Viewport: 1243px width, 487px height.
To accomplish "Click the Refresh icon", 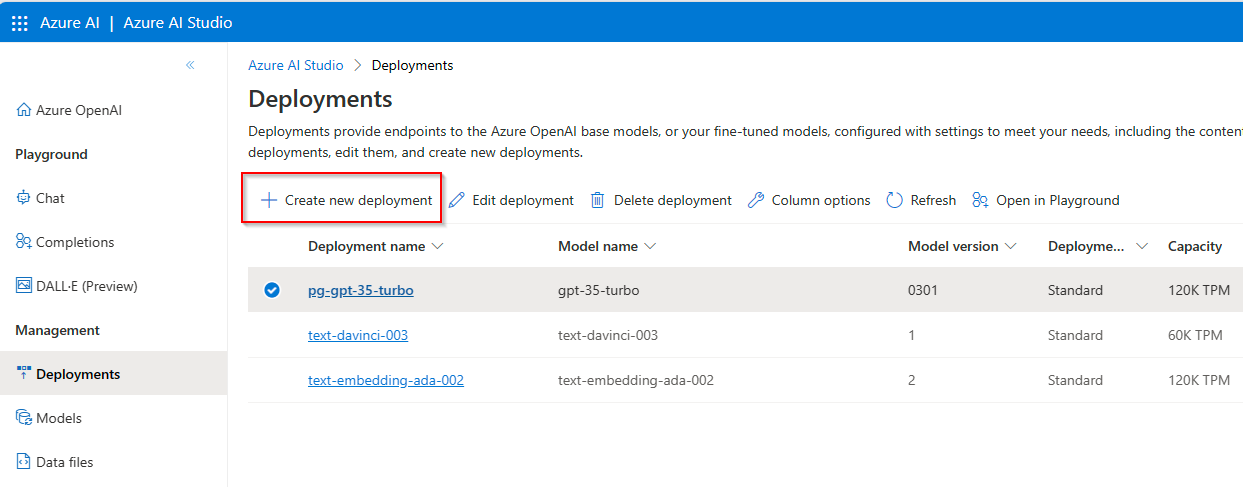I will (x=895, y=200).
